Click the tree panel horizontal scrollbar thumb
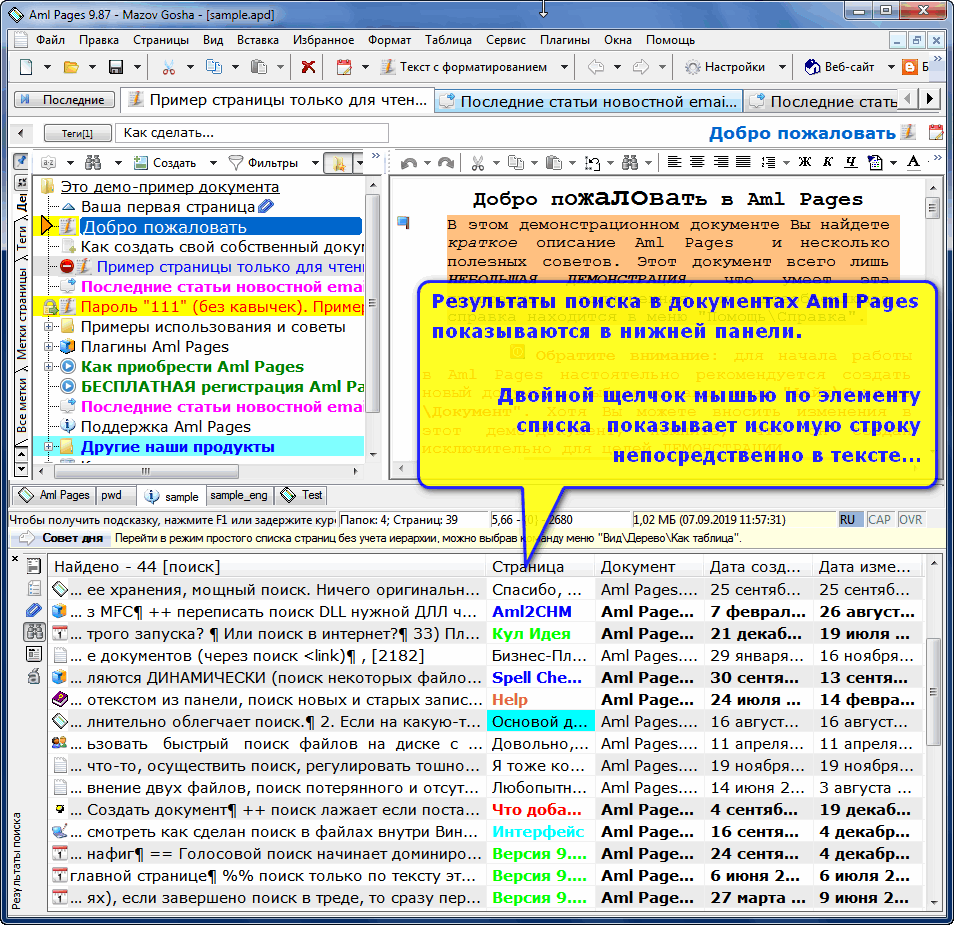This screenshot has height=925, width=954. tap(146, 471)
